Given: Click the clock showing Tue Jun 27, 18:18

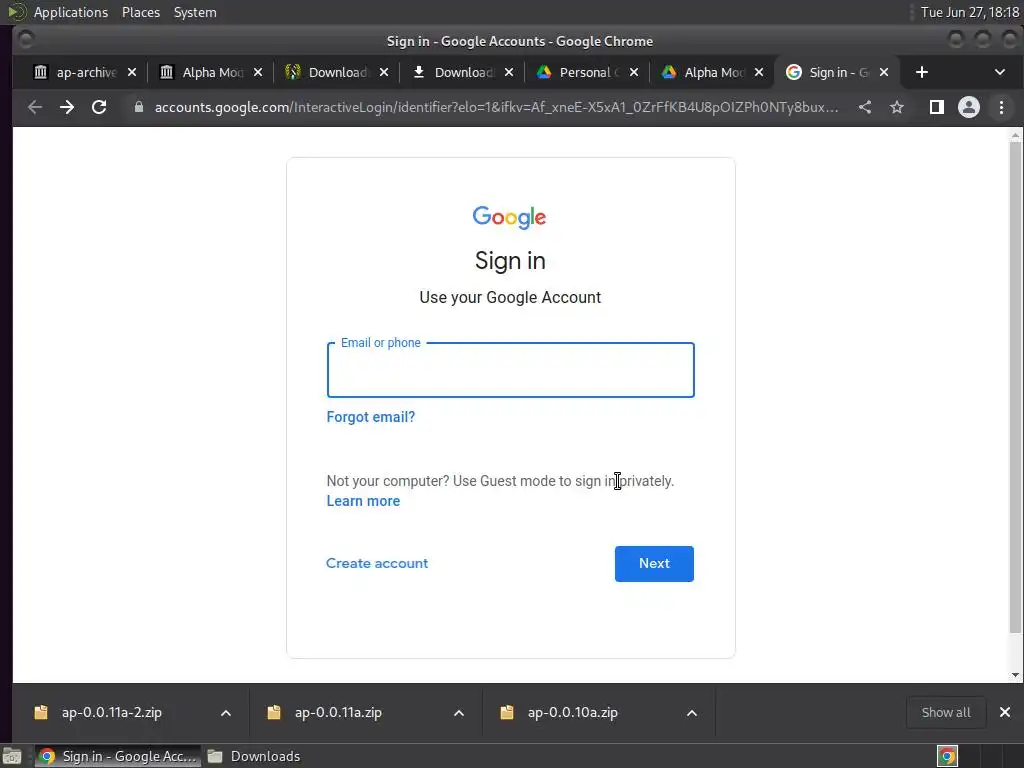Looking at the screenshot, I should (x=970, y=12).
